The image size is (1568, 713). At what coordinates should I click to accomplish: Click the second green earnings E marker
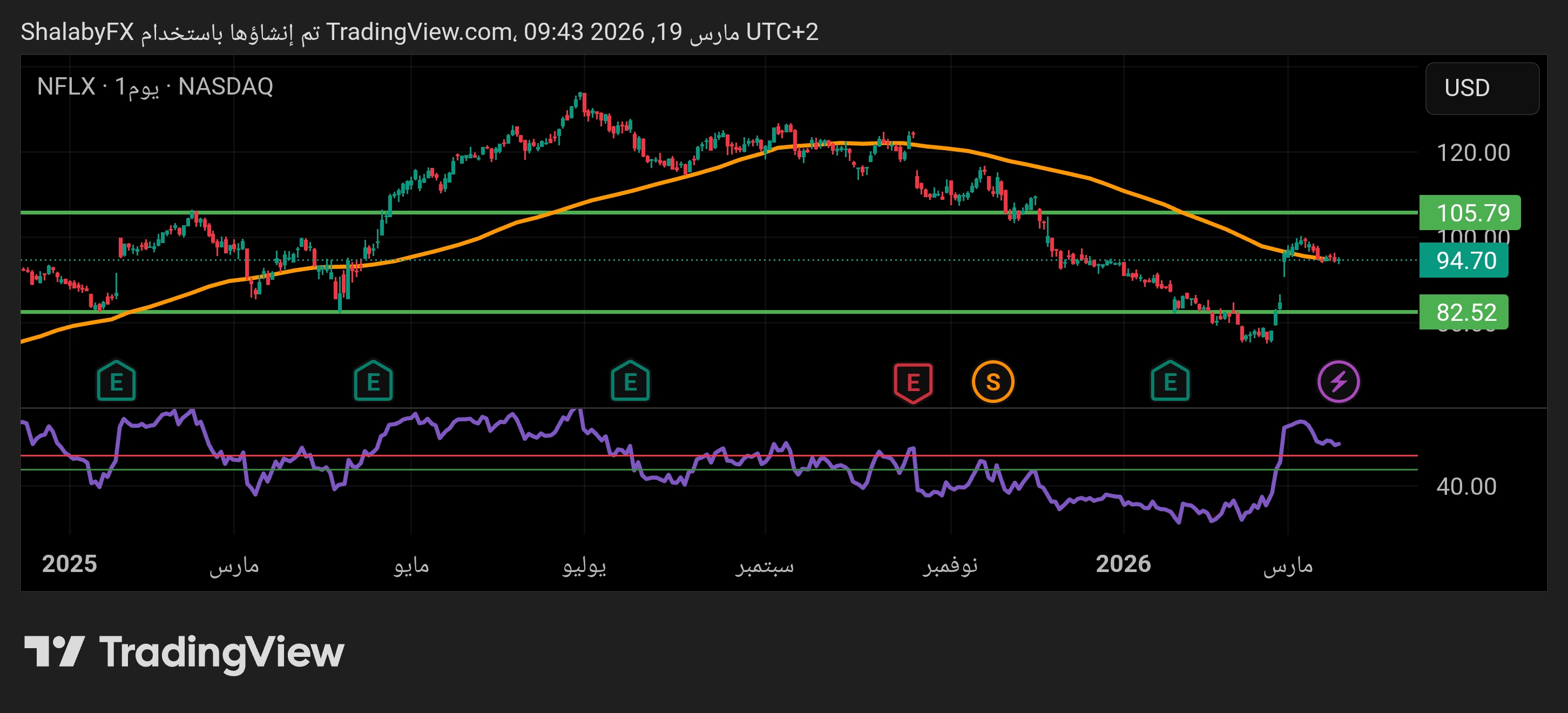pos(373,382)
